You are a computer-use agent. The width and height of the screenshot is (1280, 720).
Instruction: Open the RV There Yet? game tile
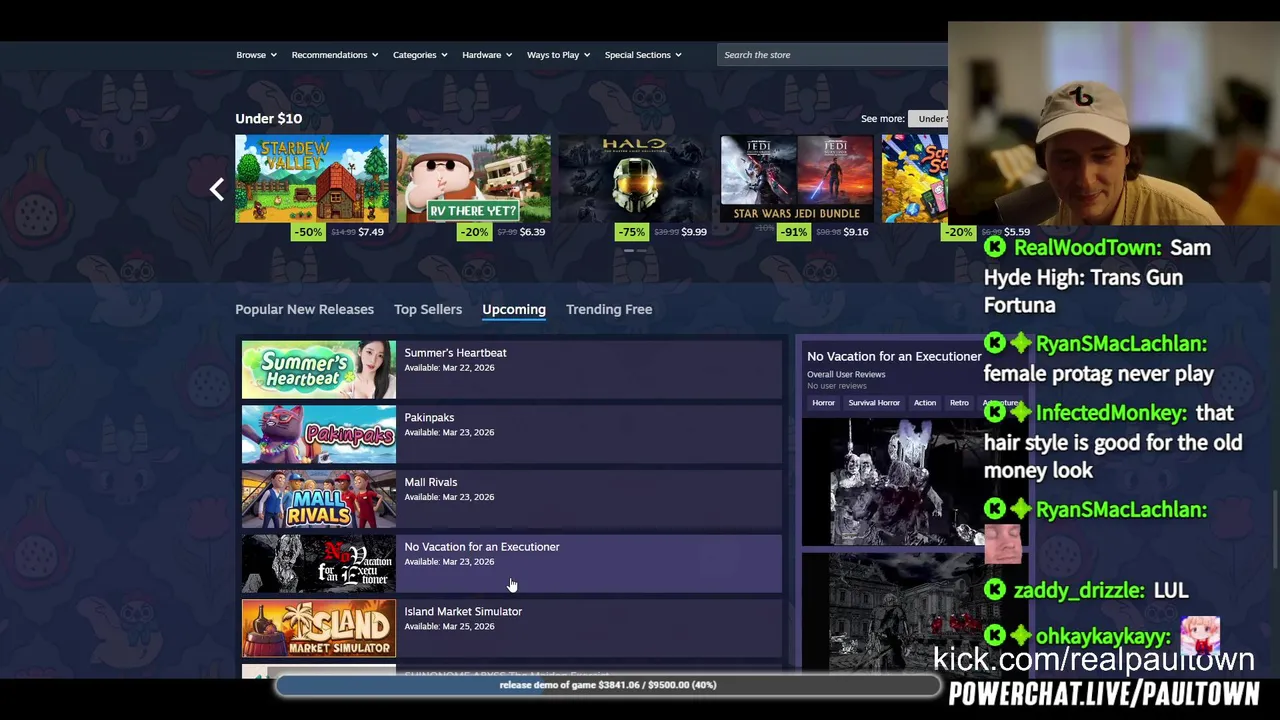click(x=473, y=178)
